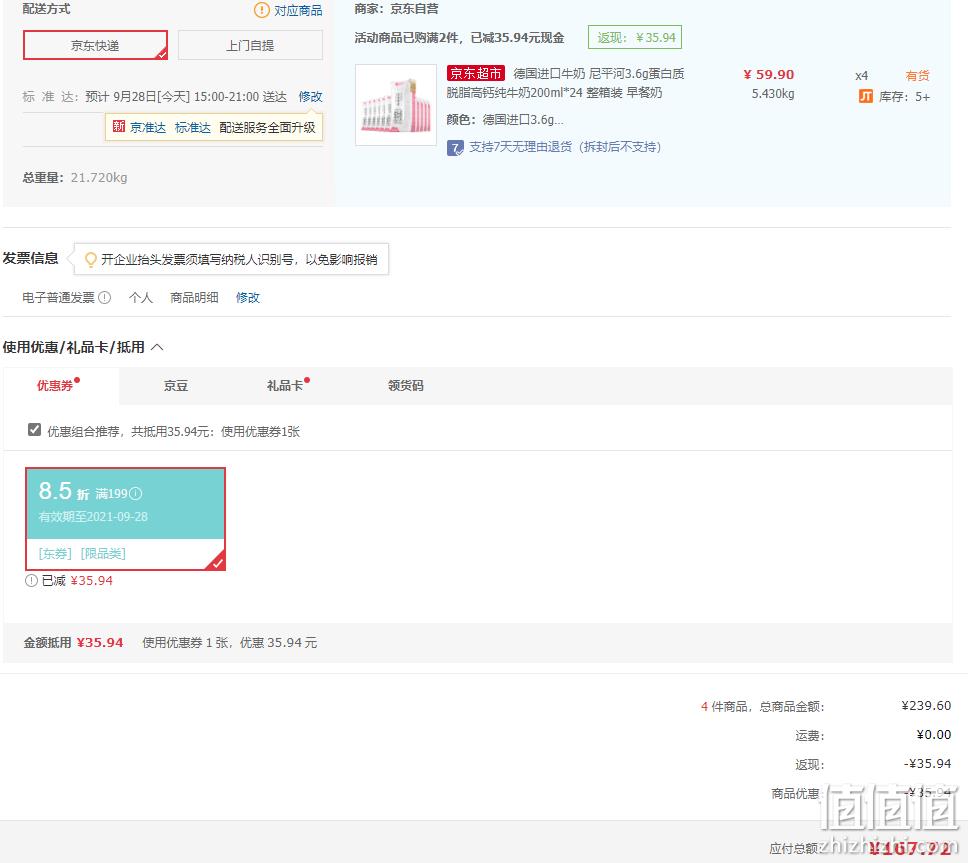Open the 对应商品 link
968x863 pixels.
click(298, 10)
